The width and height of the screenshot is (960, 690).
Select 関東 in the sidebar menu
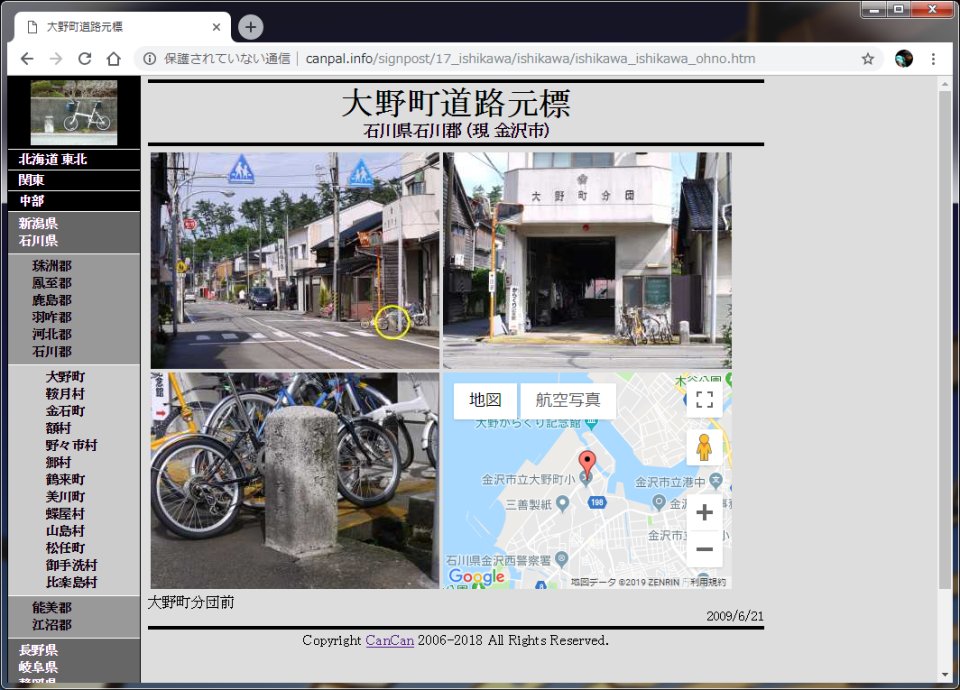[x=31, y=180]
